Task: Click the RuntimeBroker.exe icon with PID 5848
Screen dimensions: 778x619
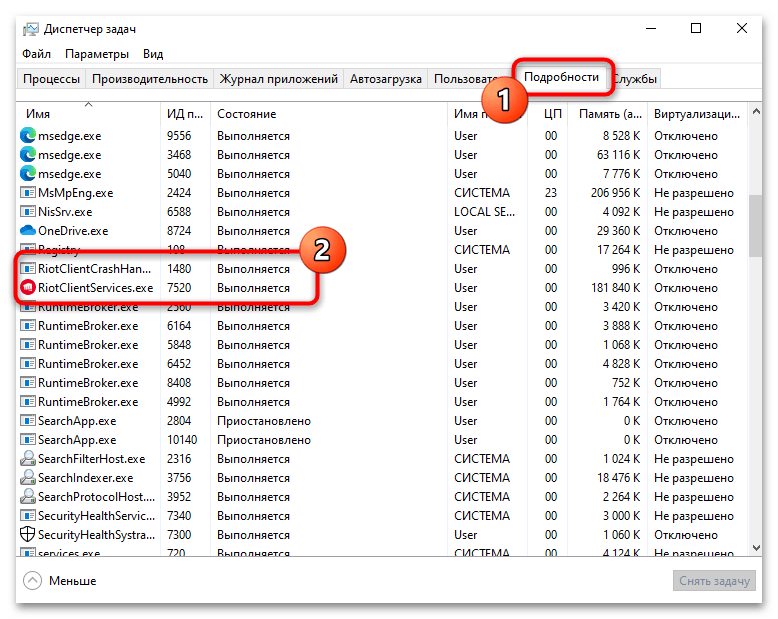Action: click(28, 345)
